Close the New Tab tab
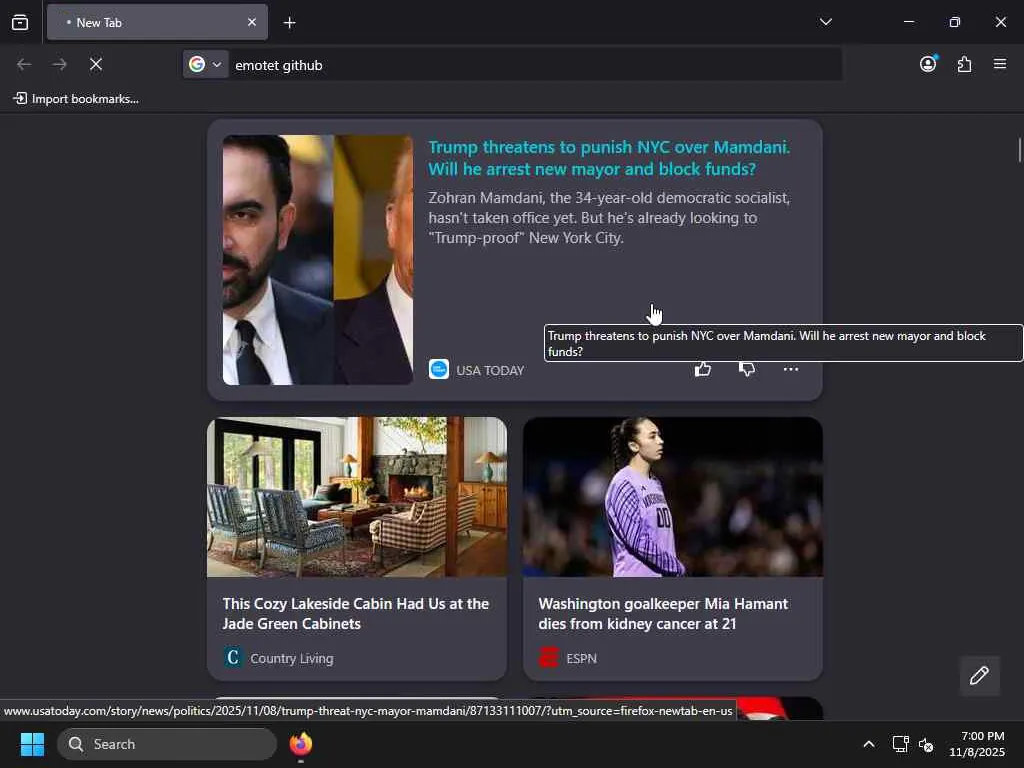Screen dimensions: 1024x768 (x=251, y=22)
